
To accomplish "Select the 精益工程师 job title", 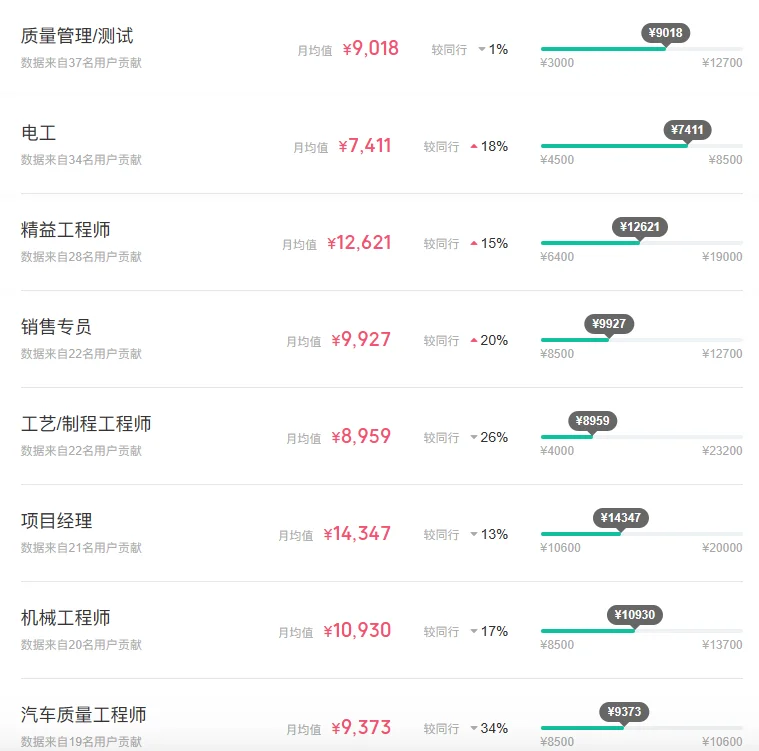I will click(x=65, y=230).
